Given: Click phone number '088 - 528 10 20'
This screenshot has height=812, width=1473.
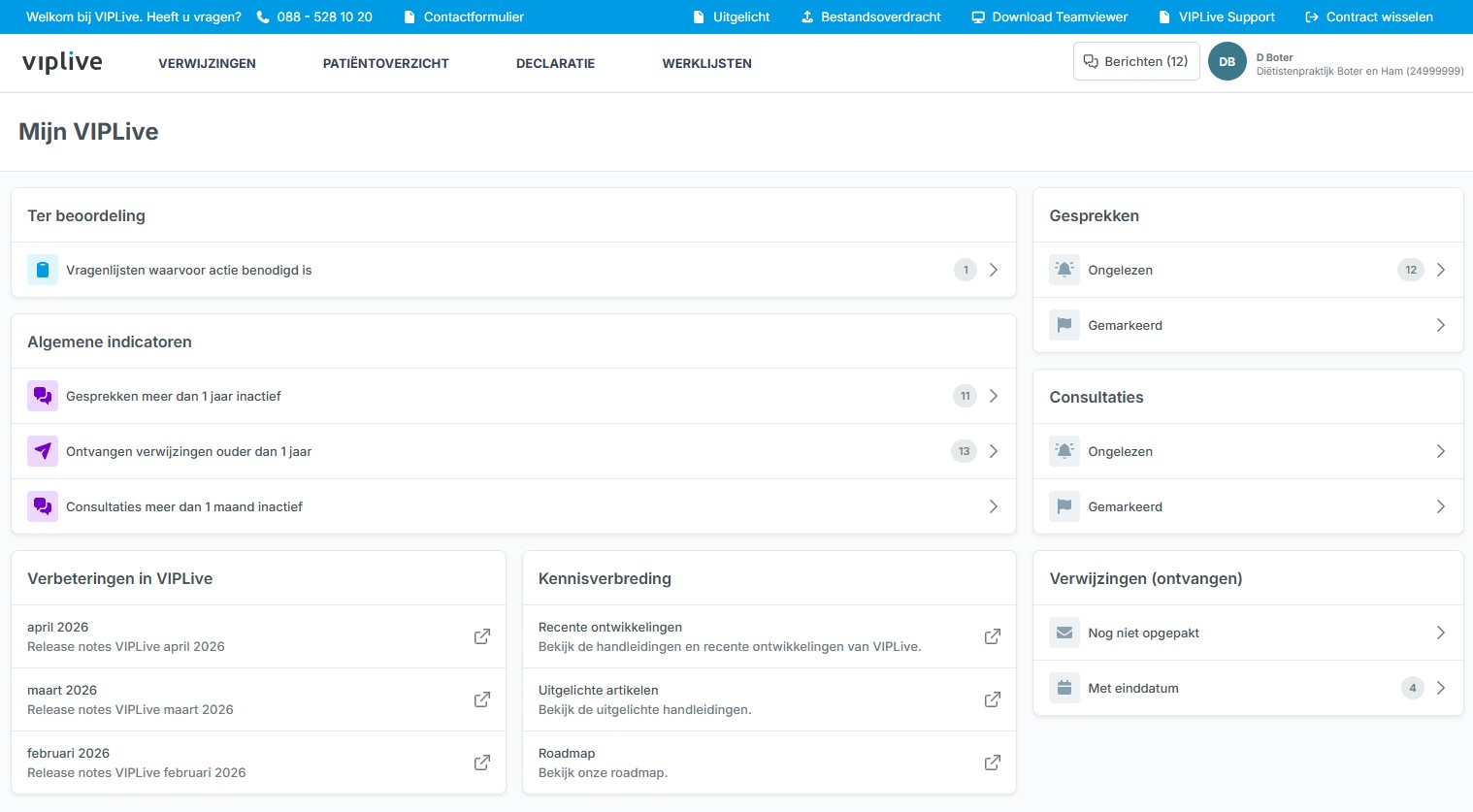Looking at the screenshot, I should [325, 16].
